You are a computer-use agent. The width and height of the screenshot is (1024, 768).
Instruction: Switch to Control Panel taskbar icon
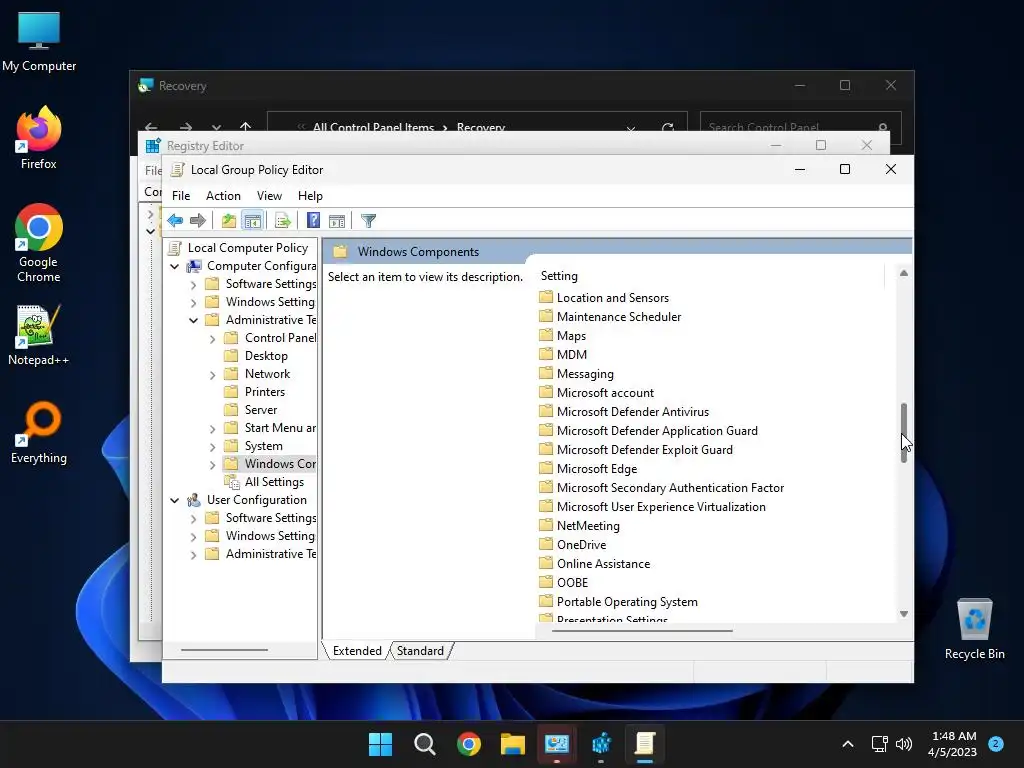[557, 744]
